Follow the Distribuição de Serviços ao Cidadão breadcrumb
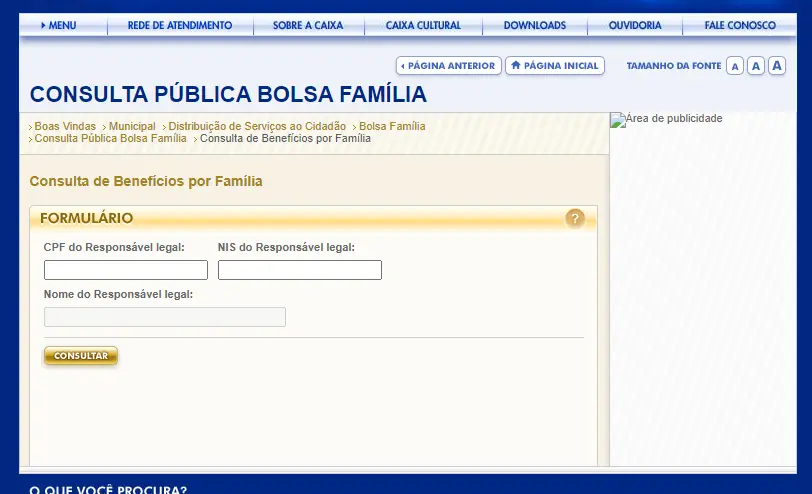The height and width of the screenshot is (494, 812). pos(257,126)
